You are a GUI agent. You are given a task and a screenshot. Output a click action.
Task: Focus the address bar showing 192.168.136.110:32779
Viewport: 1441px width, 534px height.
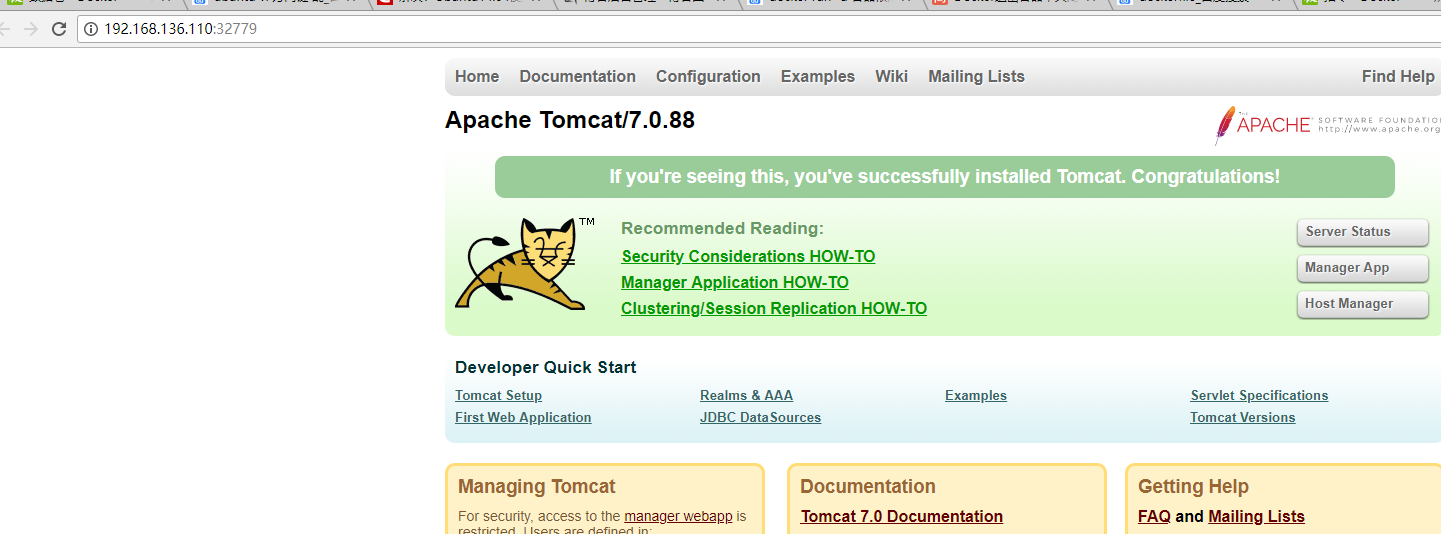coord(760,29)
